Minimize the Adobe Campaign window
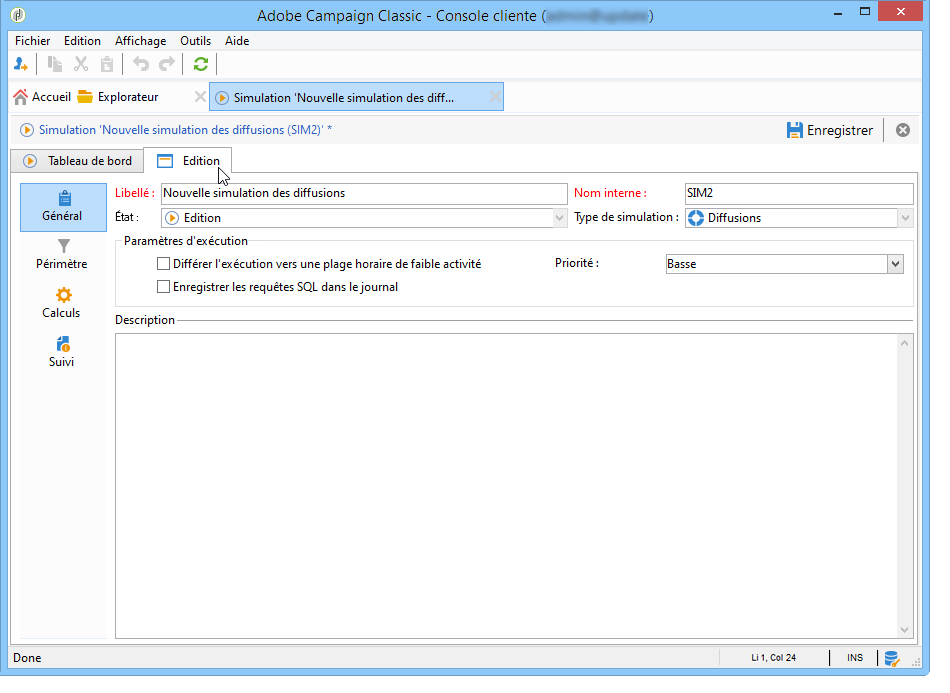 838,13
